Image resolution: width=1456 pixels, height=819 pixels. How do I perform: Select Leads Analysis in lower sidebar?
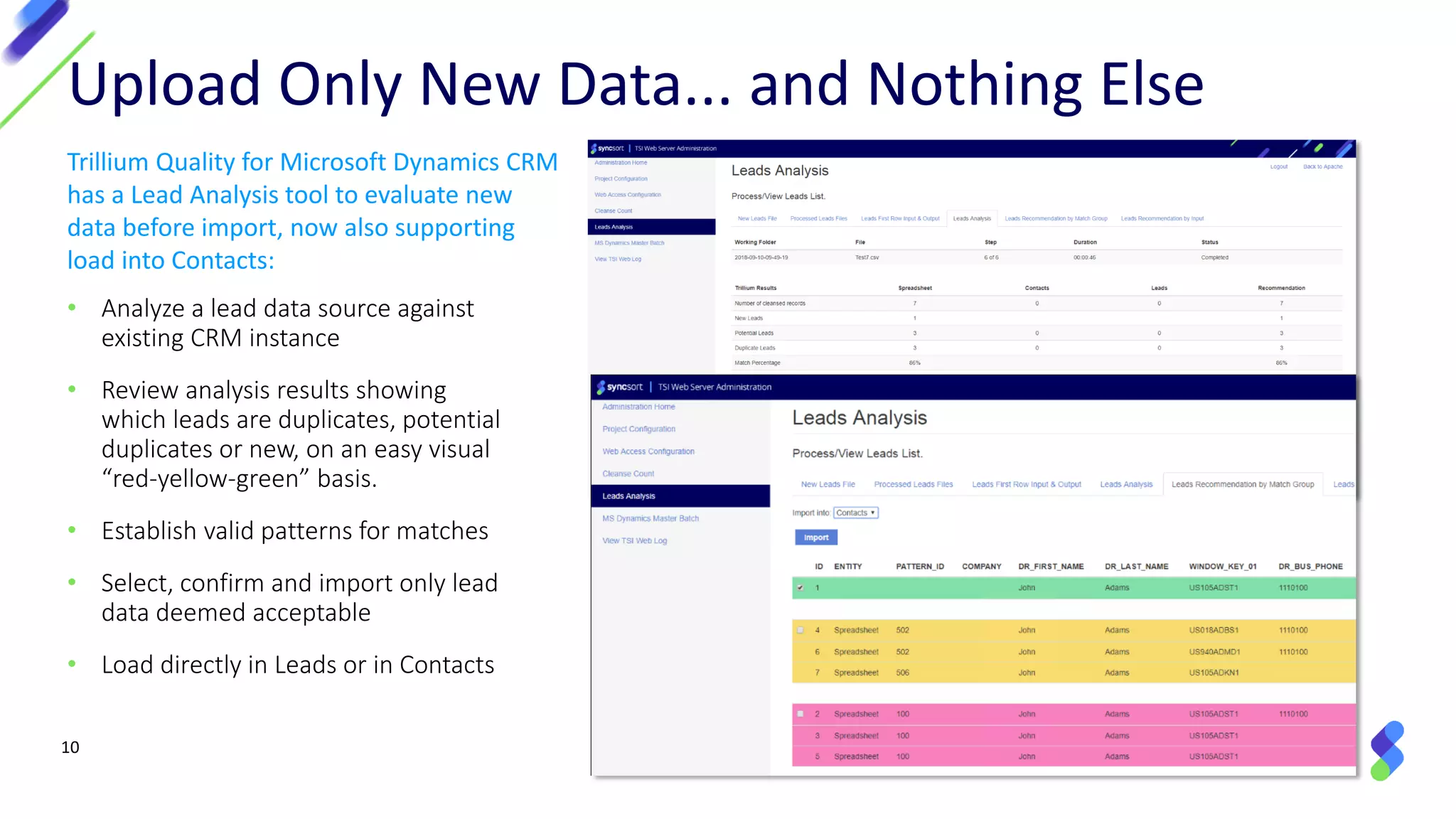(680, 496)
